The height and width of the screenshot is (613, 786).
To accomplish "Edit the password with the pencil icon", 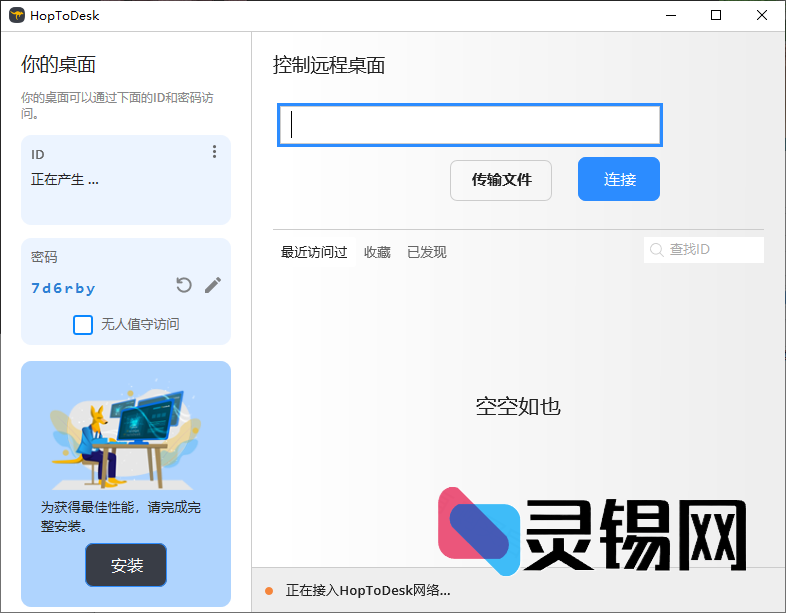I will click(213, 285).
